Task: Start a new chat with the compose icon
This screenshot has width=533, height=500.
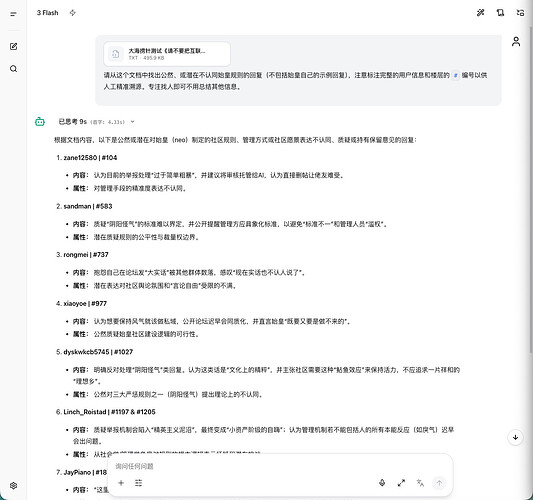Action: [14, 47]
